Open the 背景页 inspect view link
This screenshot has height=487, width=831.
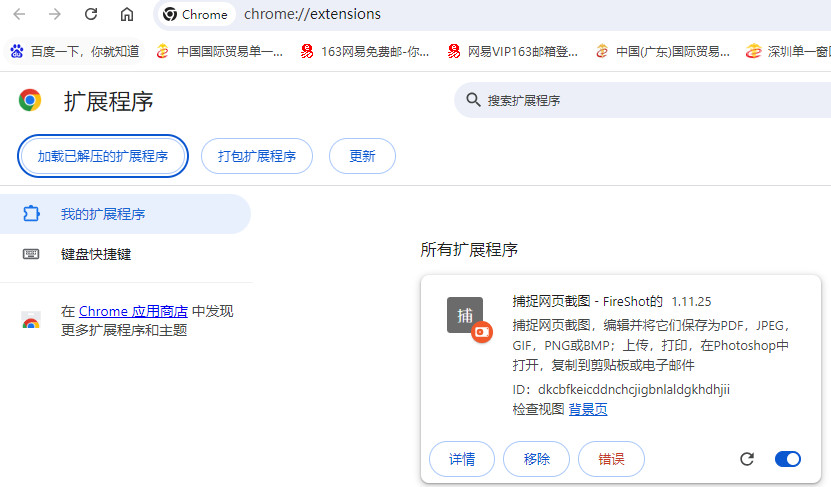click(588, 409)
